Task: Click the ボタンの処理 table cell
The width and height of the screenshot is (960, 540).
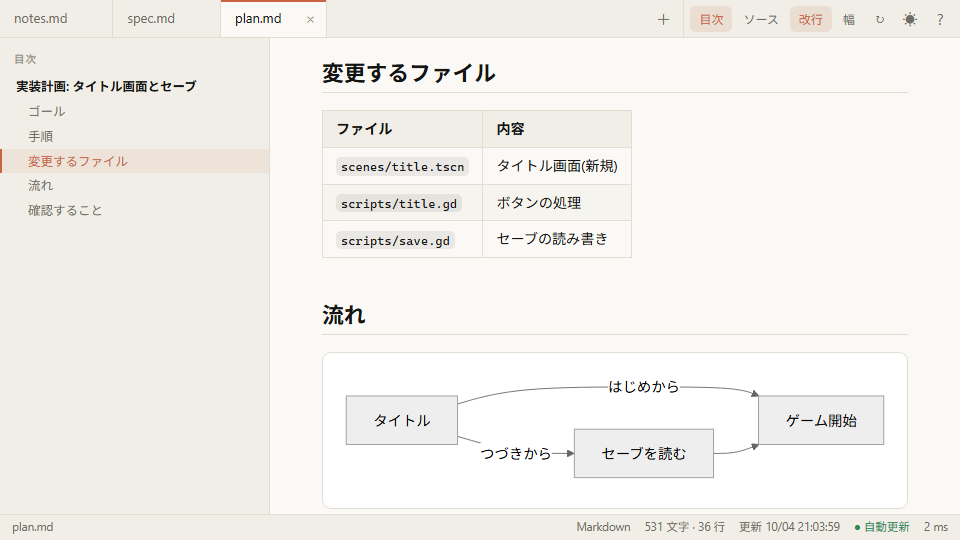Action: 557,203
